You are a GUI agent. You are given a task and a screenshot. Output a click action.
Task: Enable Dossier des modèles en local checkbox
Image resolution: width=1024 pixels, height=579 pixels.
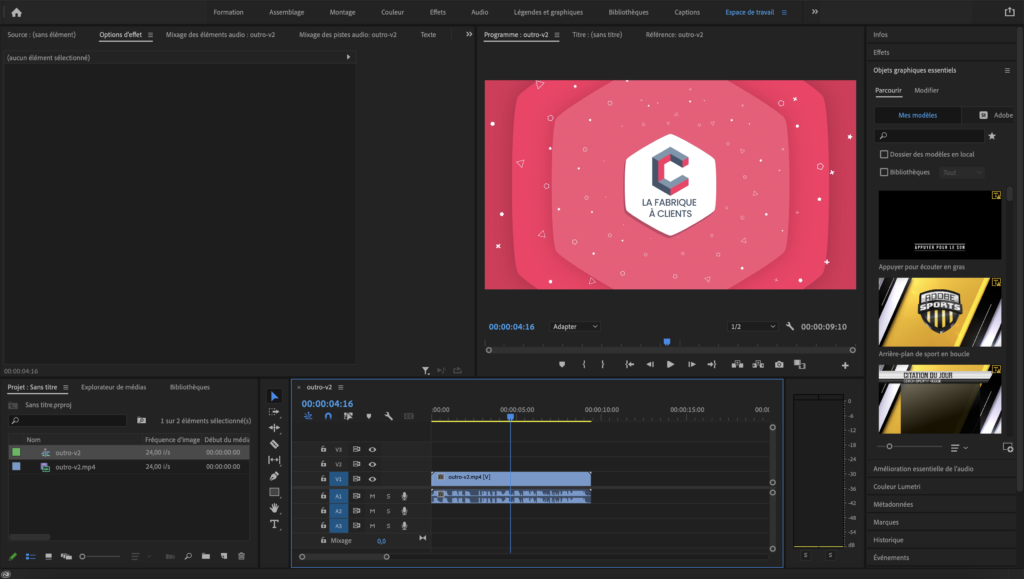884,154
